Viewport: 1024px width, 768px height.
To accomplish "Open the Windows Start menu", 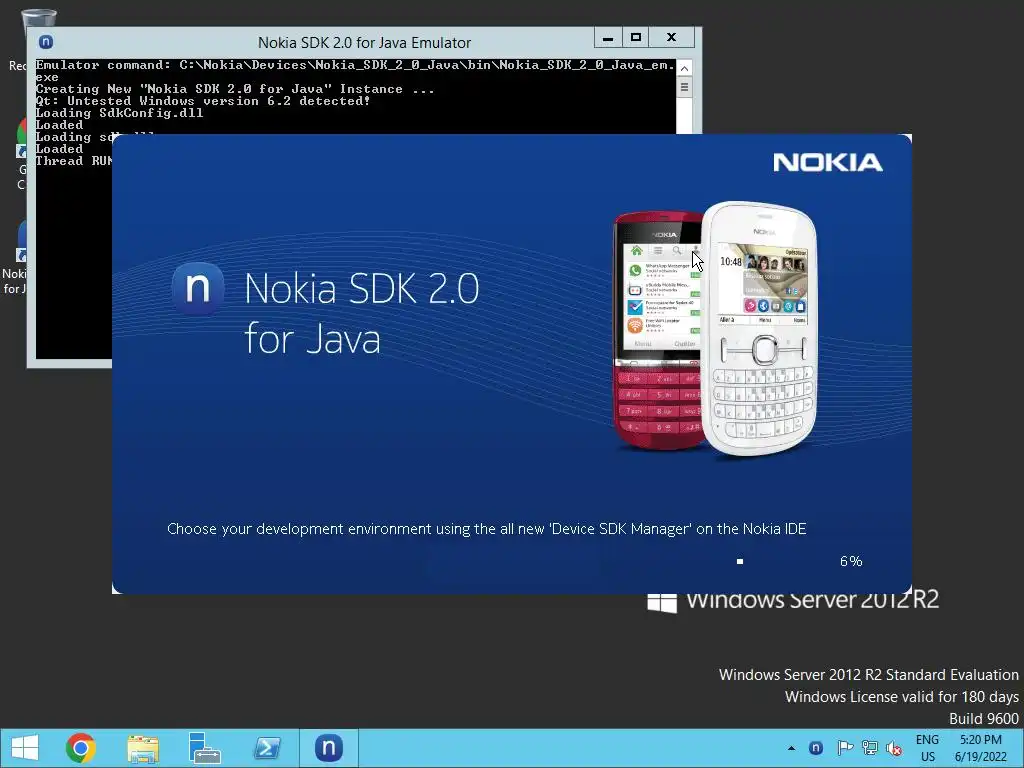I will coord(25,748).
